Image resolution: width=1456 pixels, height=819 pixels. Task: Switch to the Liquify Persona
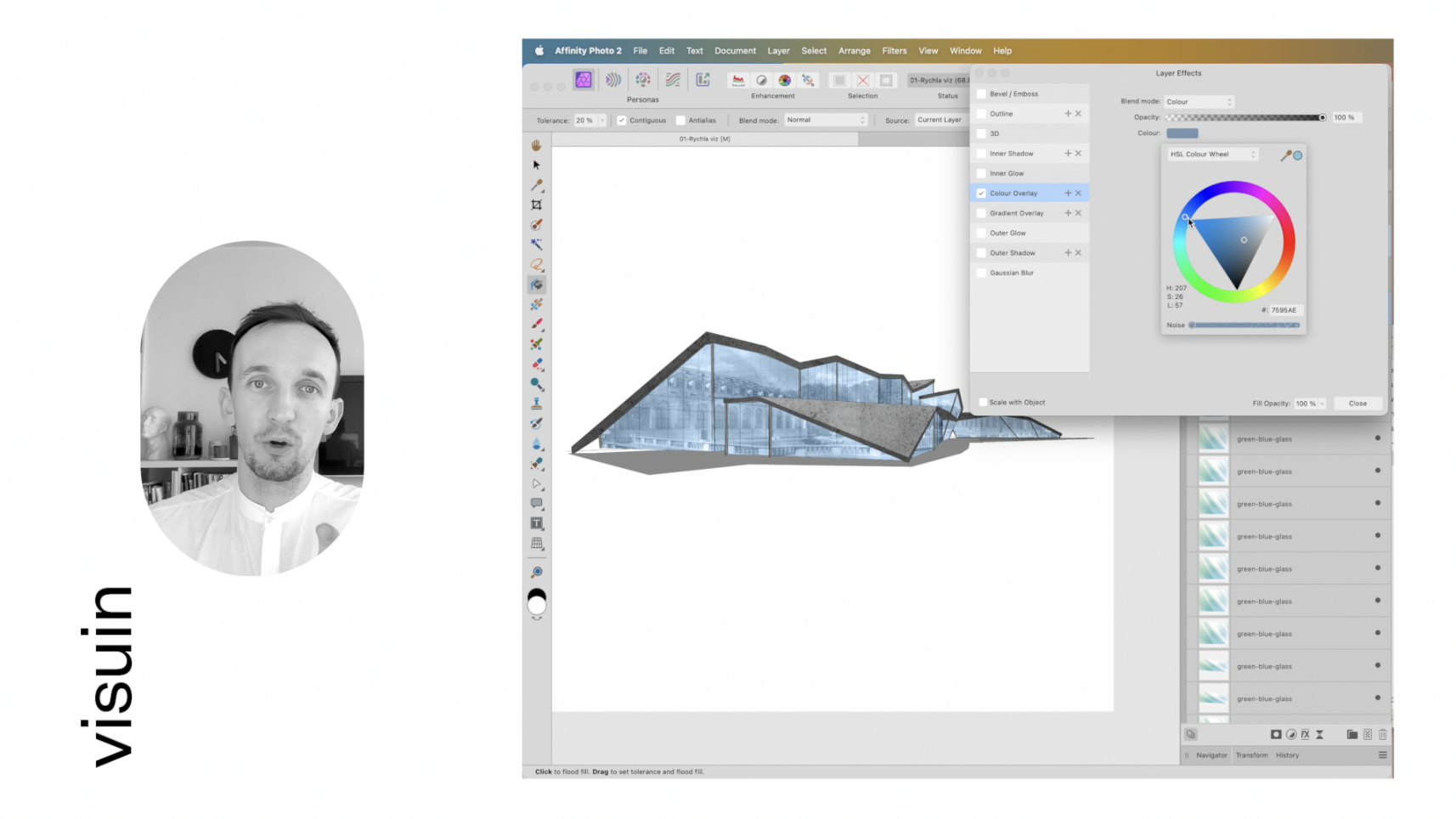[x=612, y=80]
